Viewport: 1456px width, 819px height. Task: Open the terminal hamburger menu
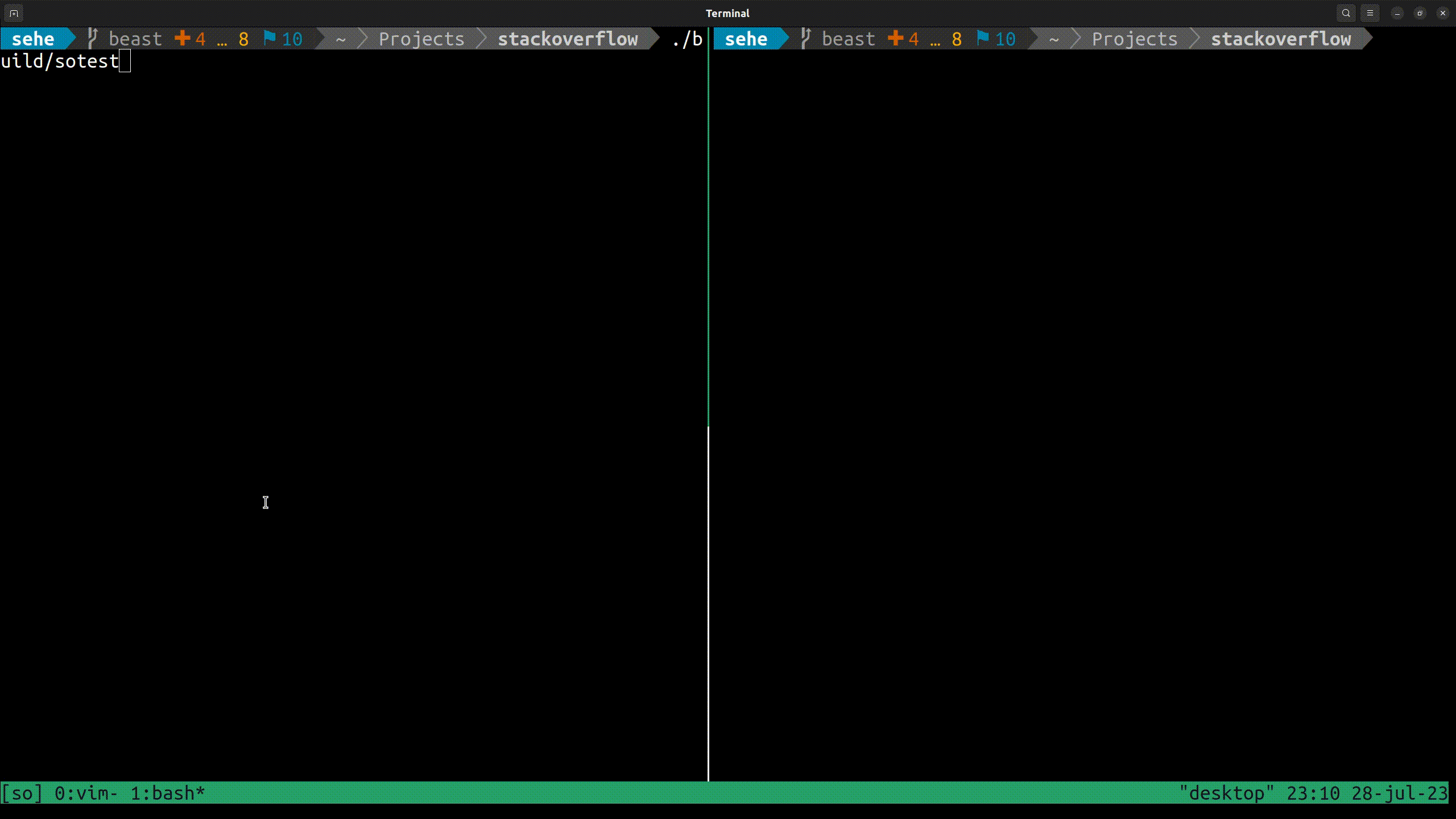(x=1370, y=13)
